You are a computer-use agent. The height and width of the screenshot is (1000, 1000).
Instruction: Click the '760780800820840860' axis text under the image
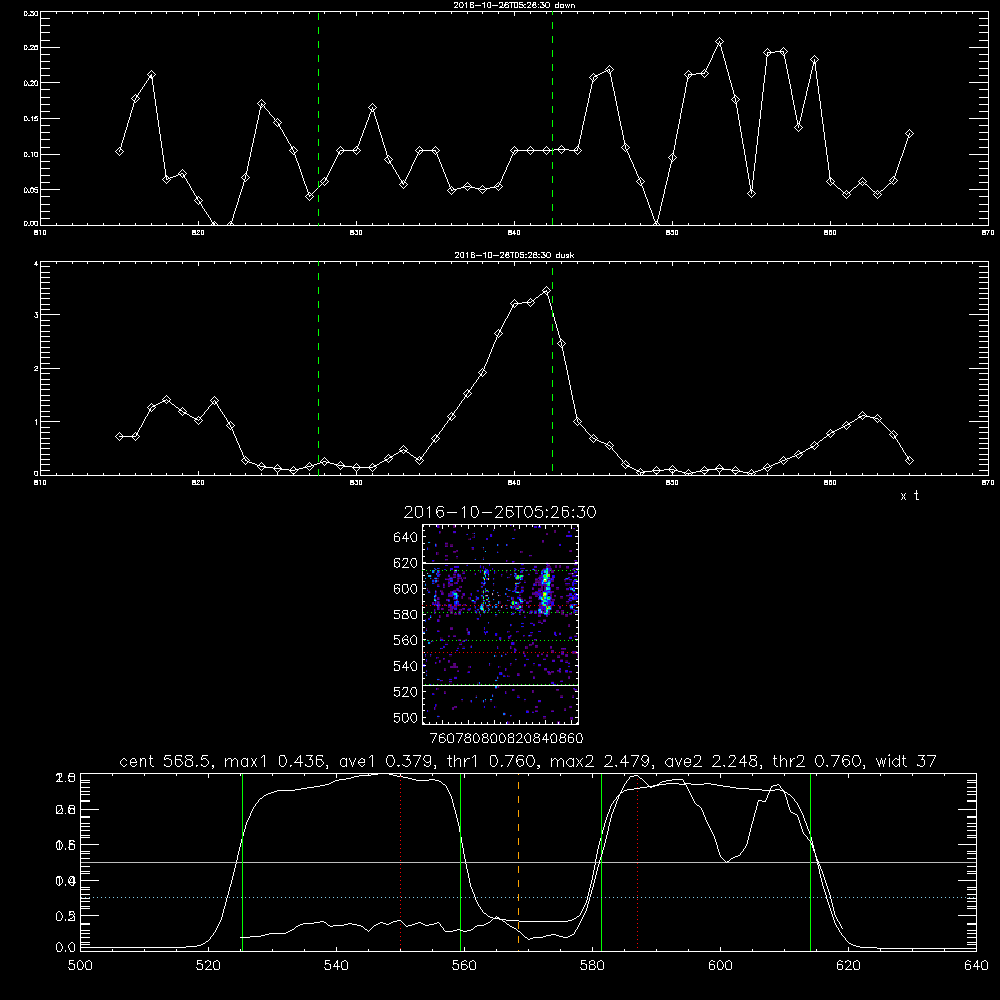coord(507,739)
